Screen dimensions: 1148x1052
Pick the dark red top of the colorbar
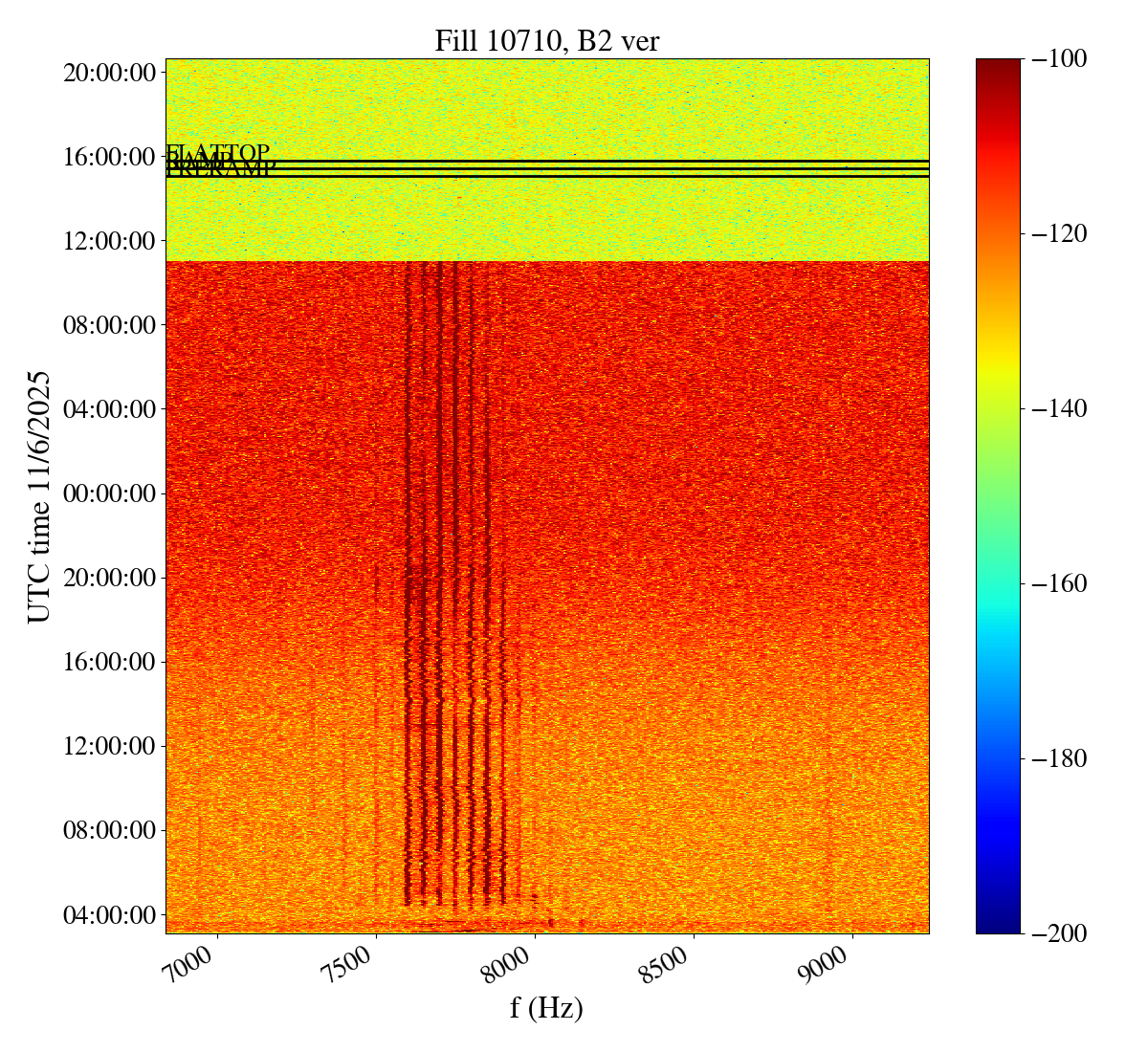pos(998,67)
